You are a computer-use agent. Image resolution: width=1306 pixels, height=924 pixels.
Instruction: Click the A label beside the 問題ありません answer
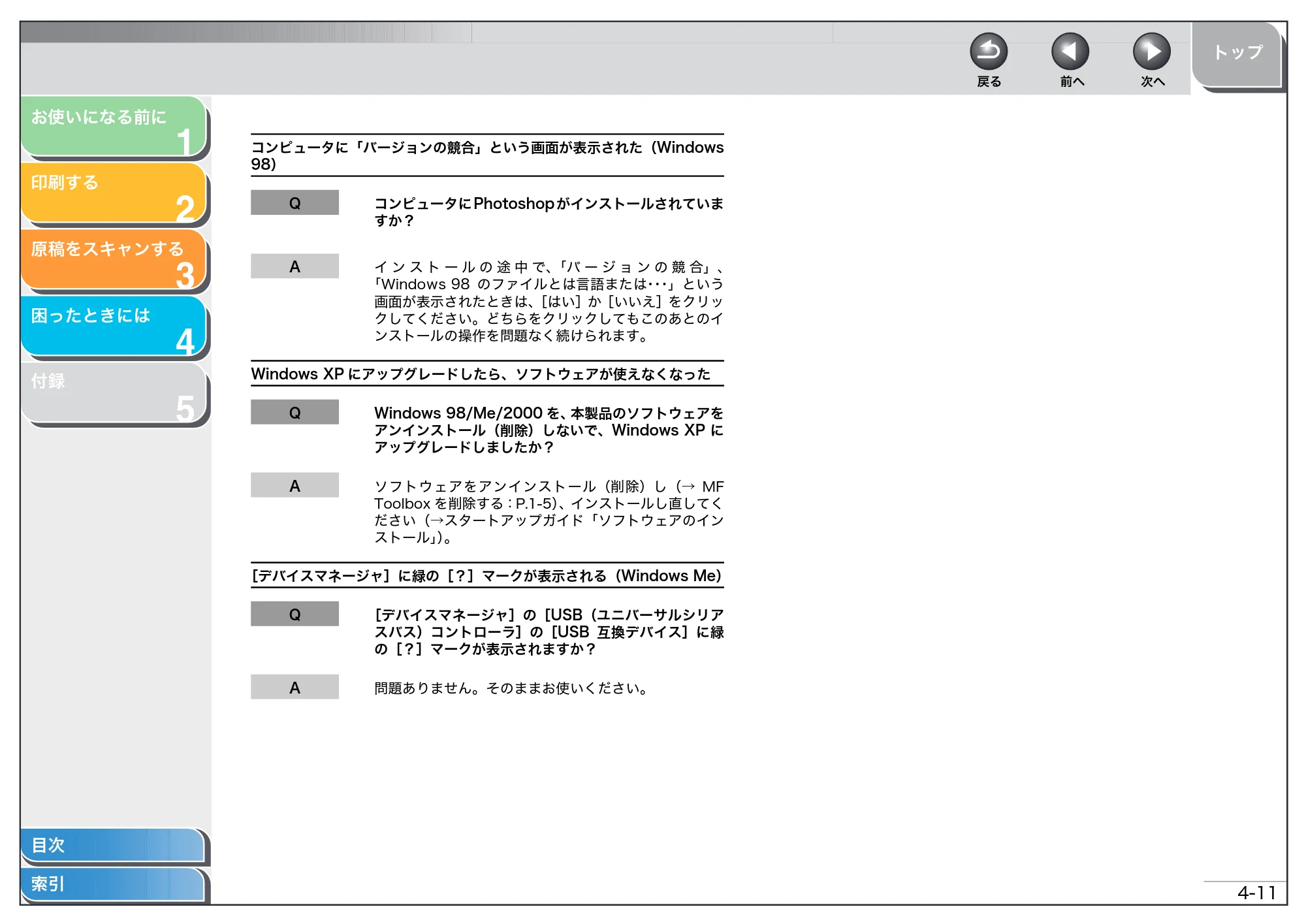click(295, 687)
